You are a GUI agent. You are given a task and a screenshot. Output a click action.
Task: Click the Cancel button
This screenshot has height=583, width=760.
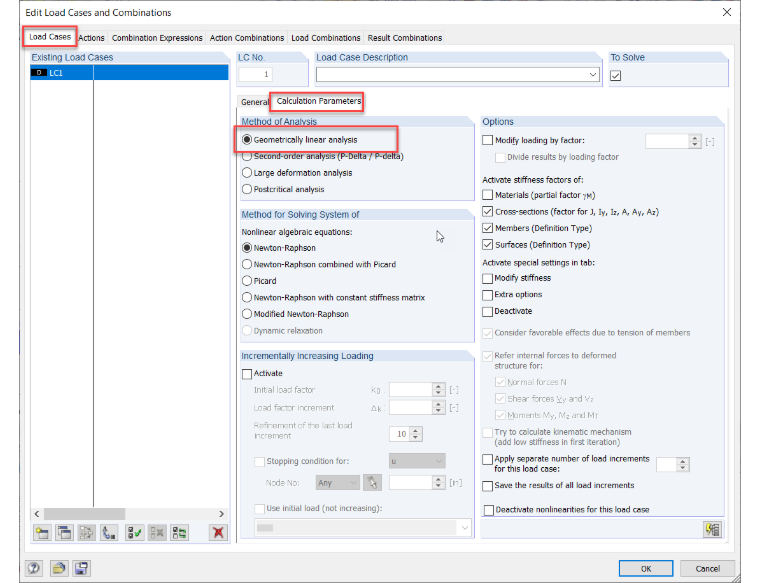pos(707,568)
